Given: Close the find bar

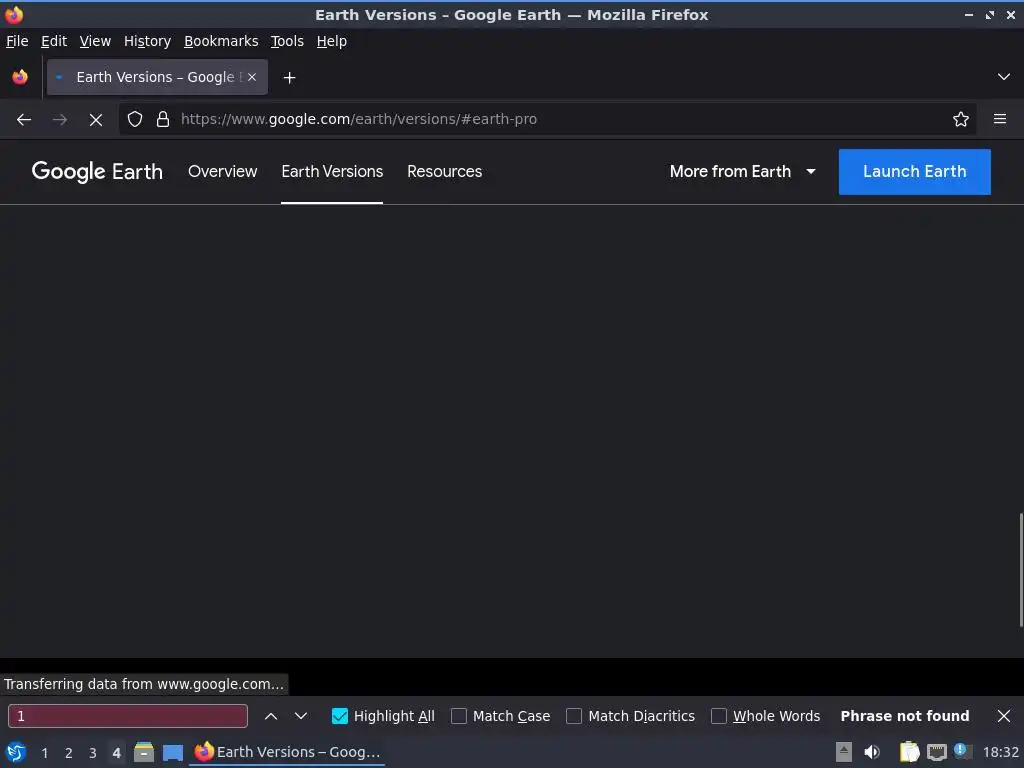Looking at the screenshot, I should point(1004,716).
